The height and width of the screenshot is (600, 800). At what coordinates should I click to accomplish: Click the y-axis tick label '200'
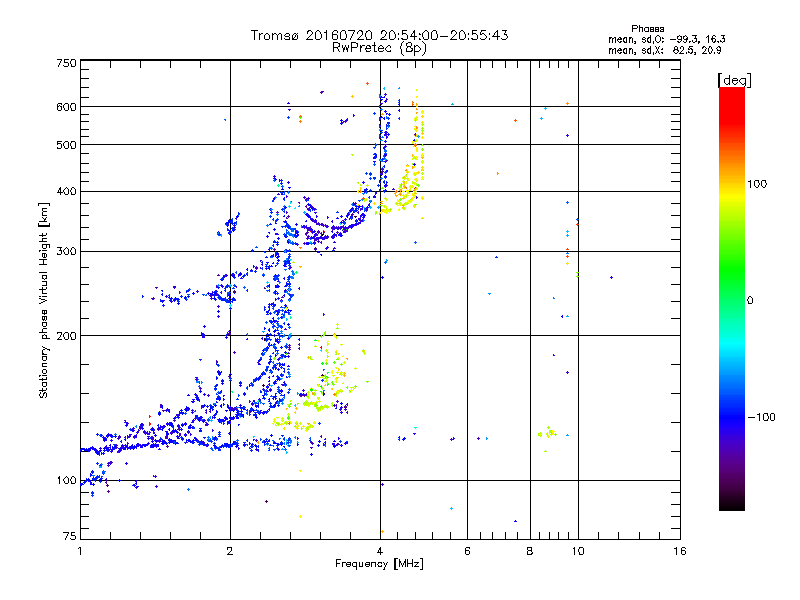click(x=66, y=336)
